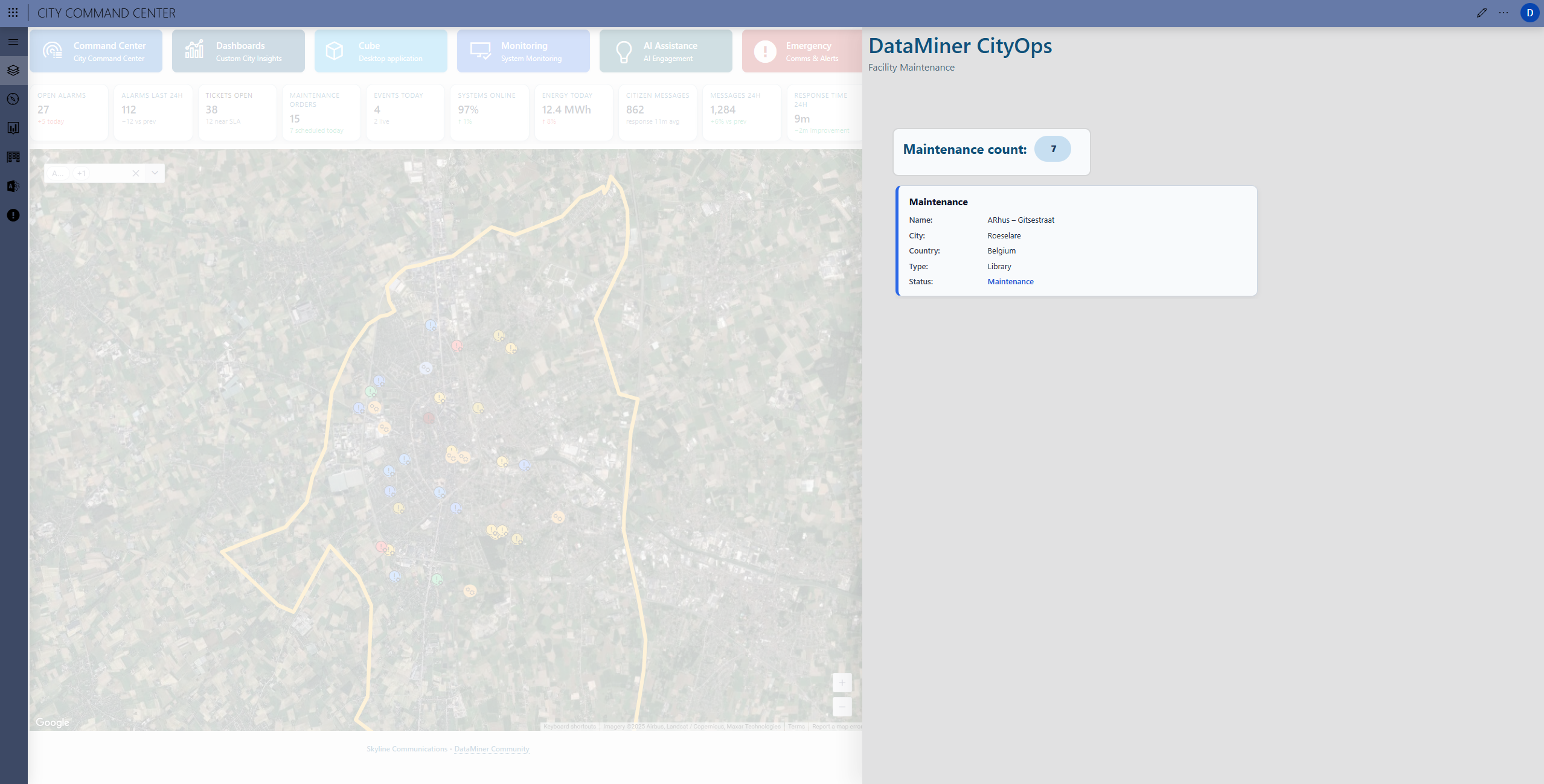The height and width of the screenshot is (784, 1544).
Task: Open the user avatar D menu
Action: pyautogui.click(x=1530, y=13)
